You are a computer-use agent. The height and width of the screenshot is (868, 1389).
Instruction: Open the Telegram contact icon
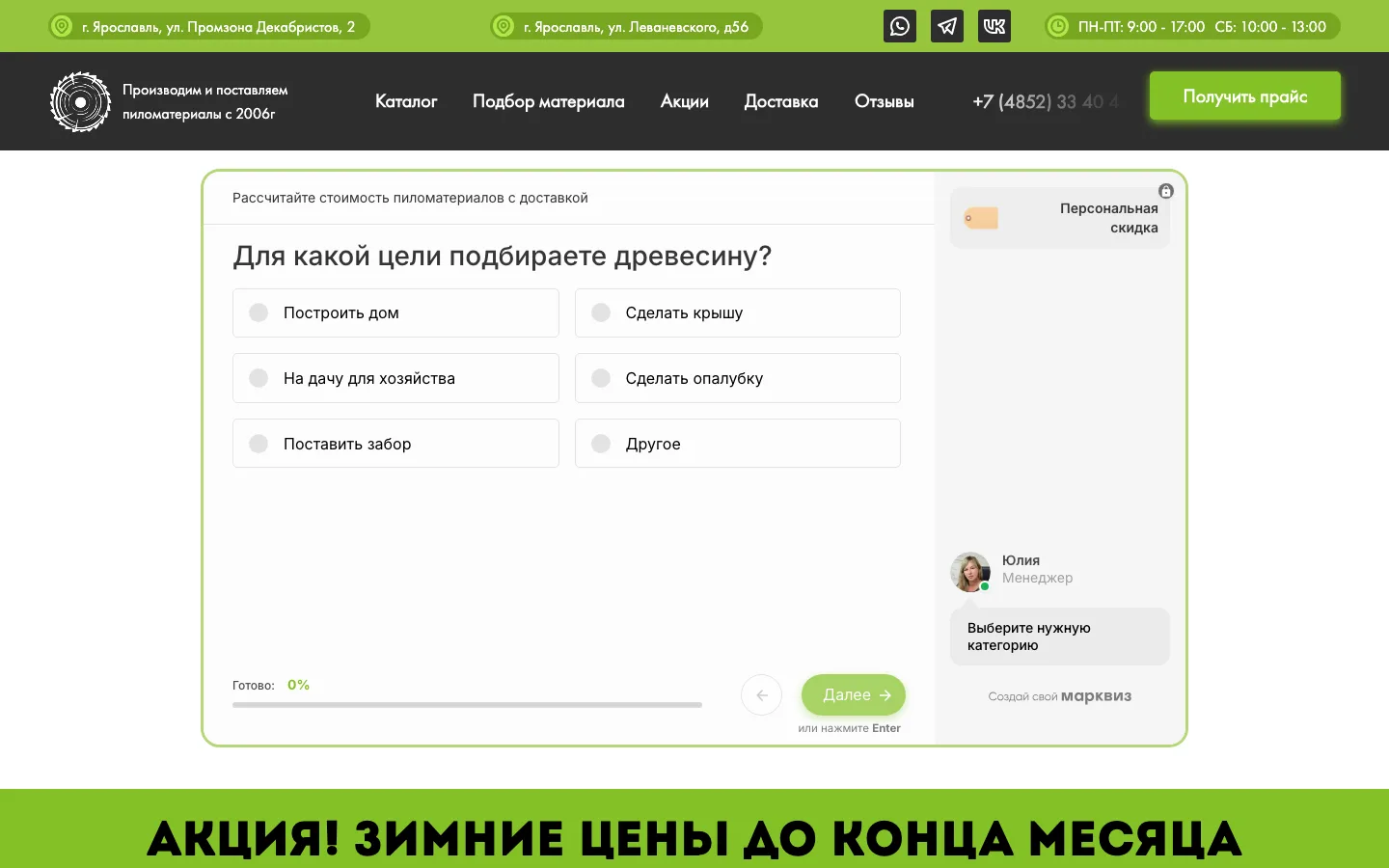tap(947, 26)
